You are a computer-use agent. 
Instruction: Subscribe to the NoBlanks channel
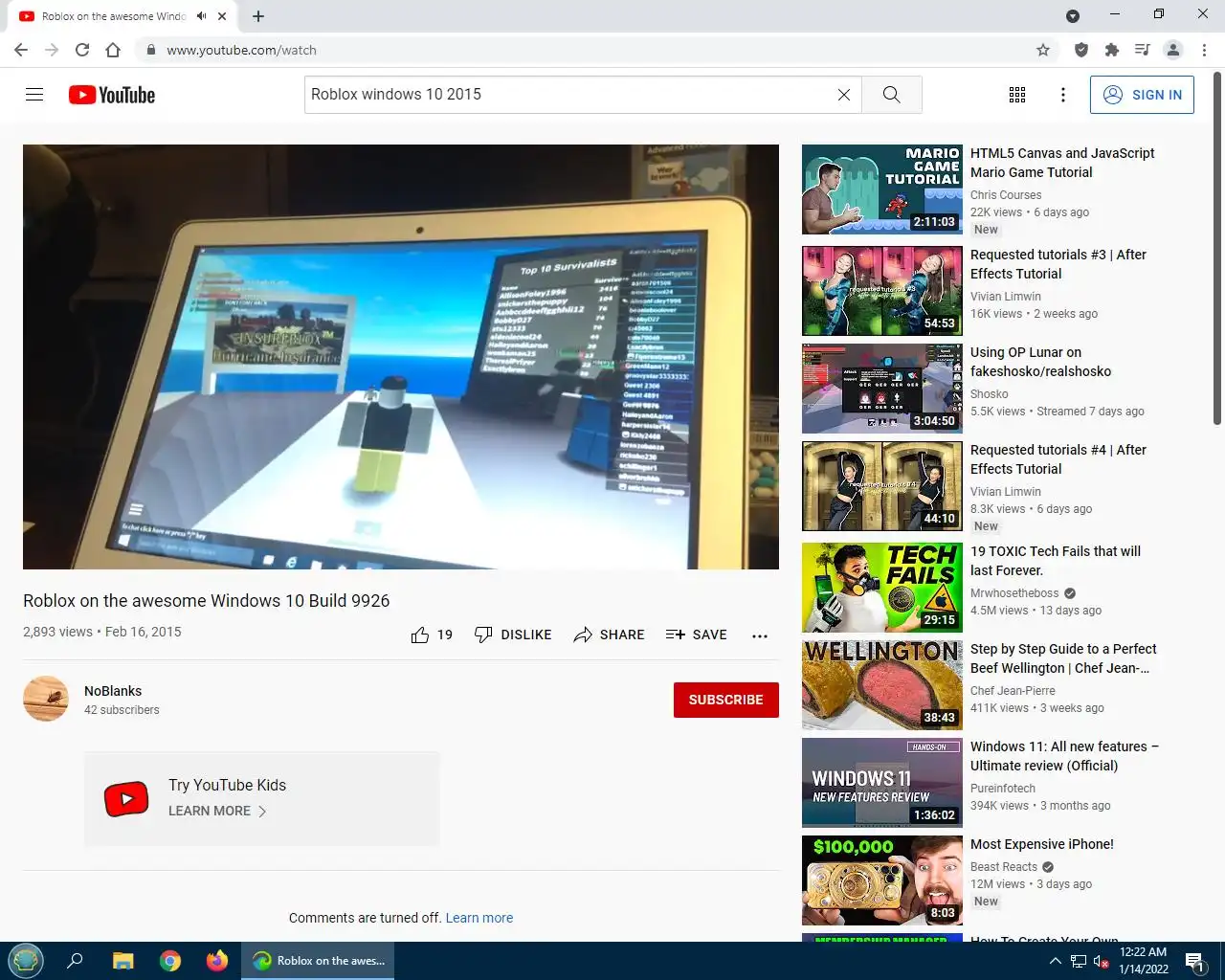coord(725,700)
